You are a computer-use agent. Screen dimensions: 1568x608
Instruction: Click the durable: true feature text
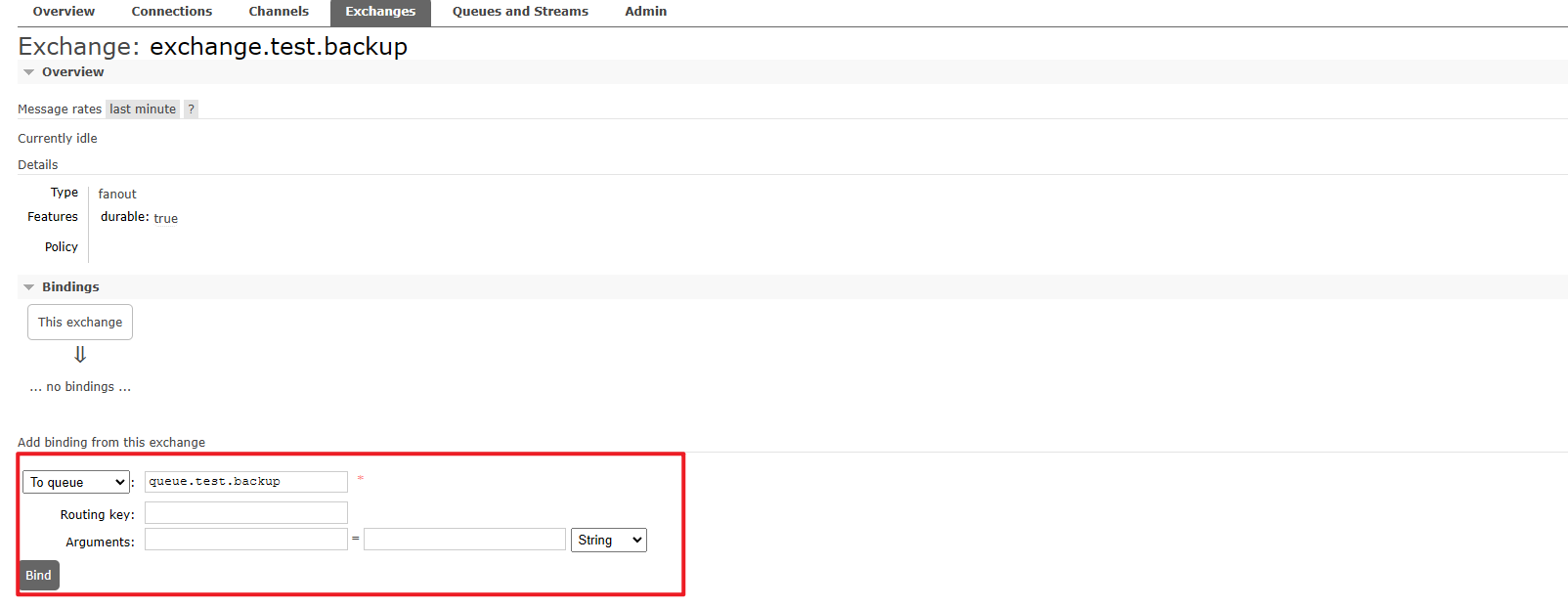click(x=139, y=218)
